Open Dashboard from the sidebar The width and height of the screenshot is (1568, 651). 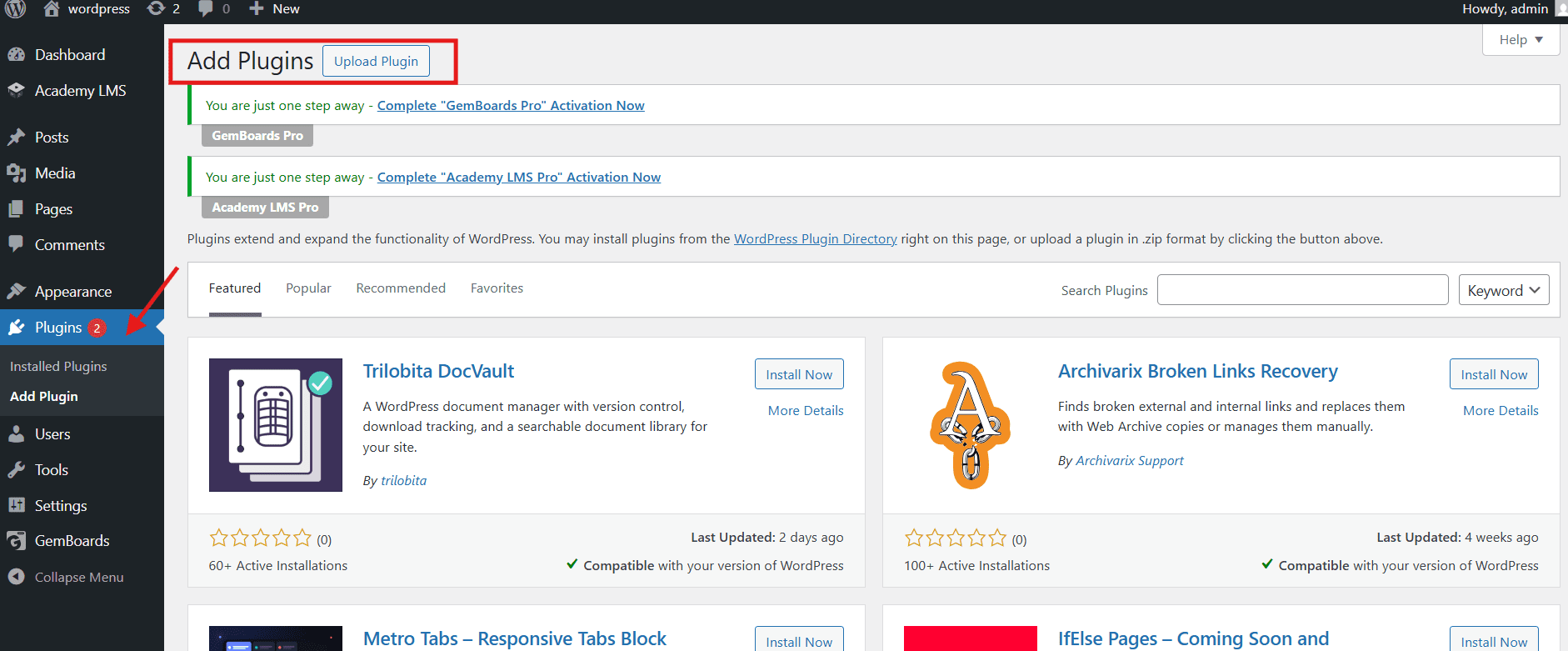(x=69, y=55)
